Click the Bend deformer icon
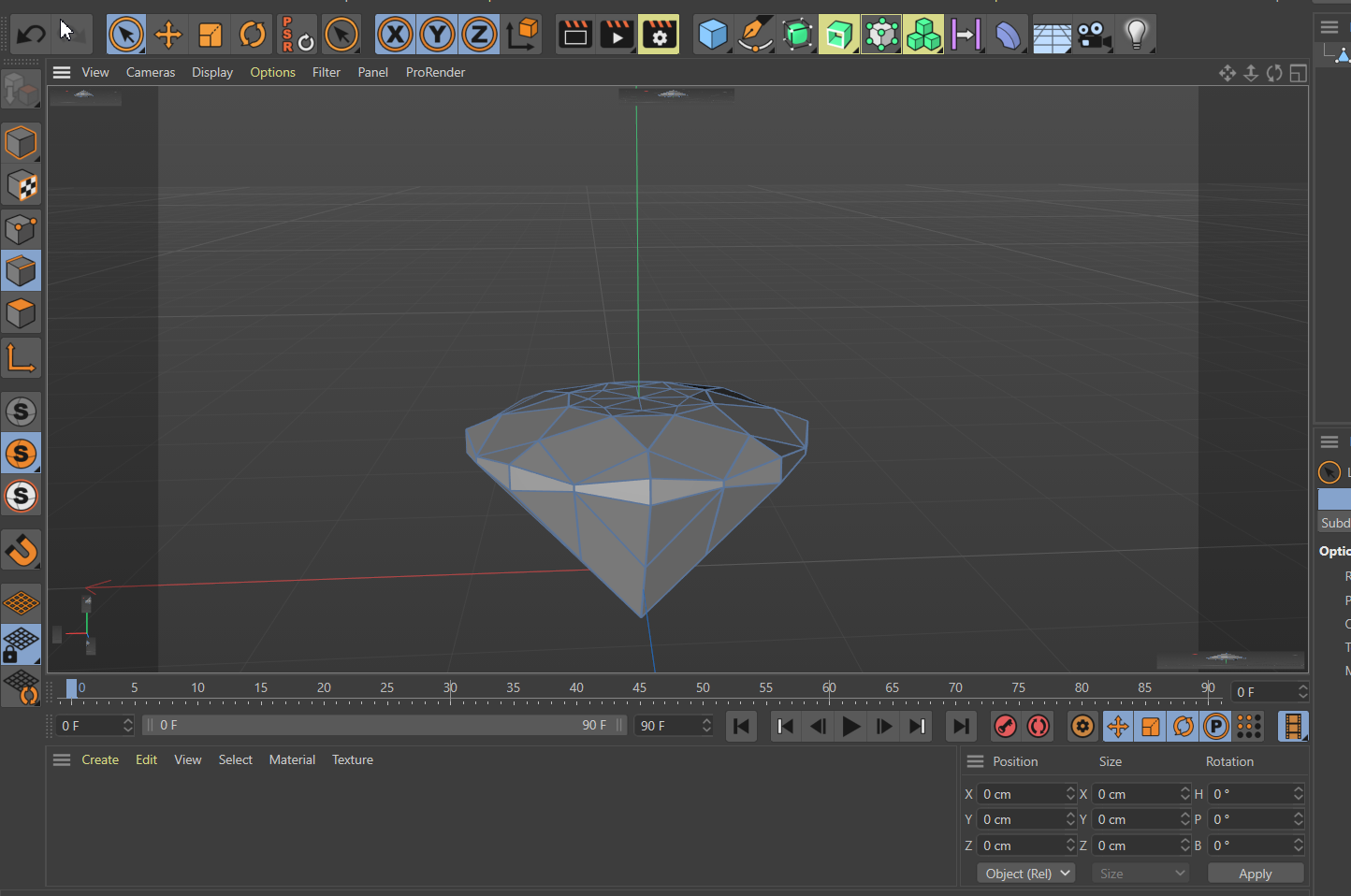 click(x=1008, y=36)
